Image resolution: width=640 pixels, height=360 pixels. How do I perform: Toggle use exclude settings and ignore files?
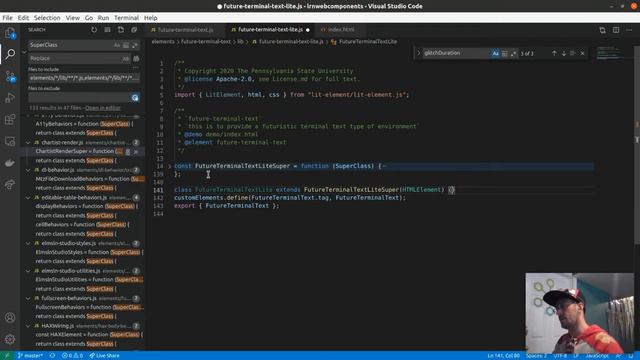pos(135,98)
